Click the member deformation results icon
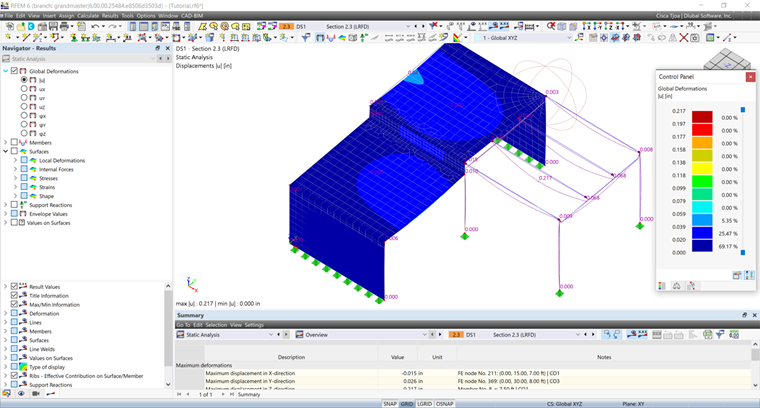 point(320,37)
